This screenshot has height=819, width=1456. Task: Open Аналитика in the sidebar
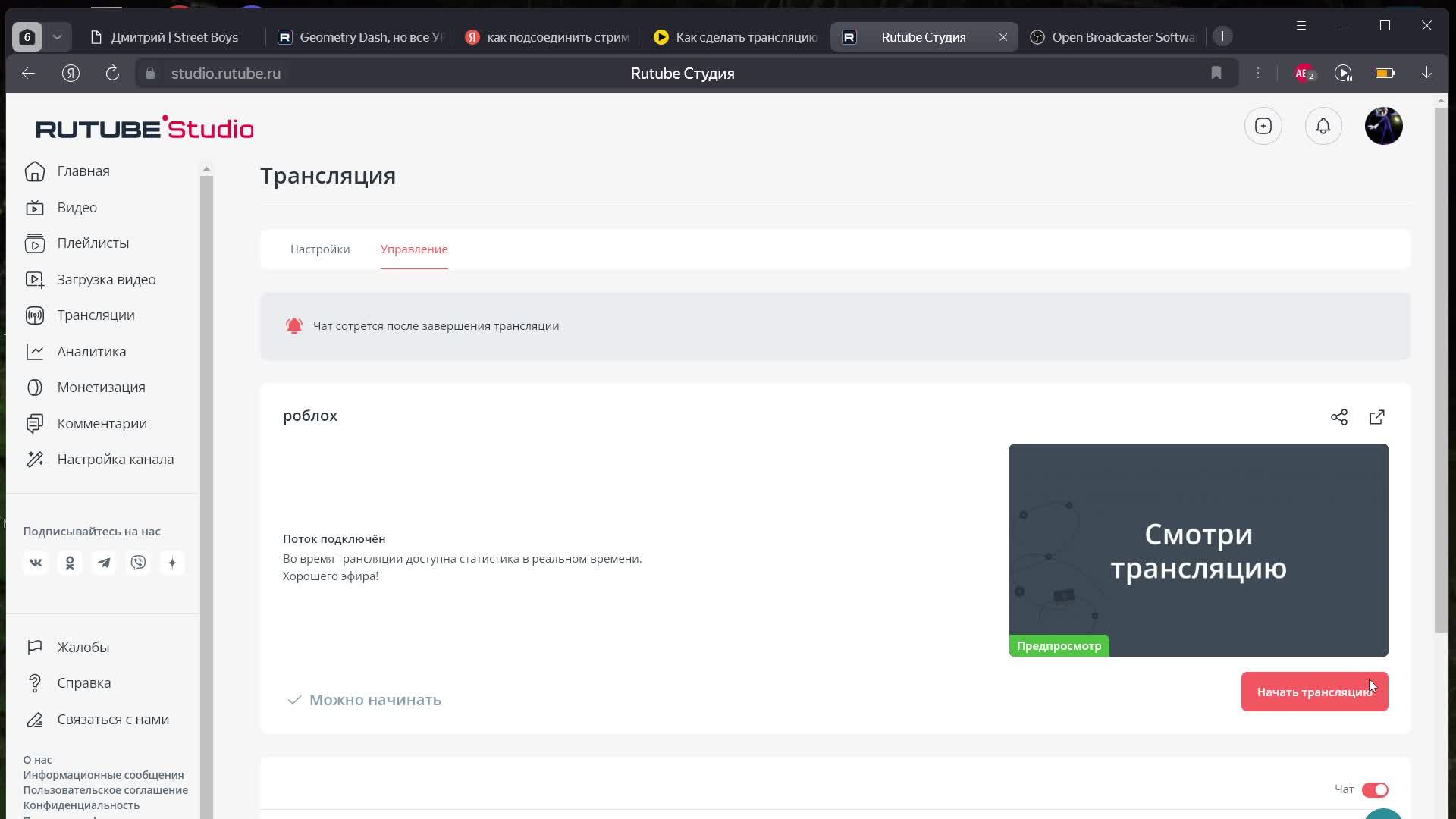click(x=92, y=352)
